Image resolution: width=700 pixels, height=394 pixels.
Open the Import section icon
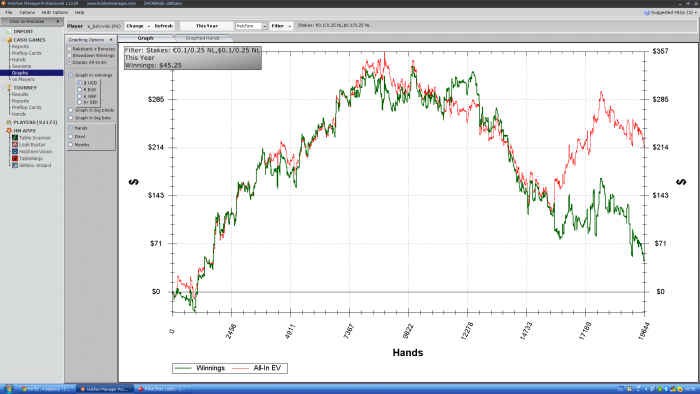click(8, 32)
